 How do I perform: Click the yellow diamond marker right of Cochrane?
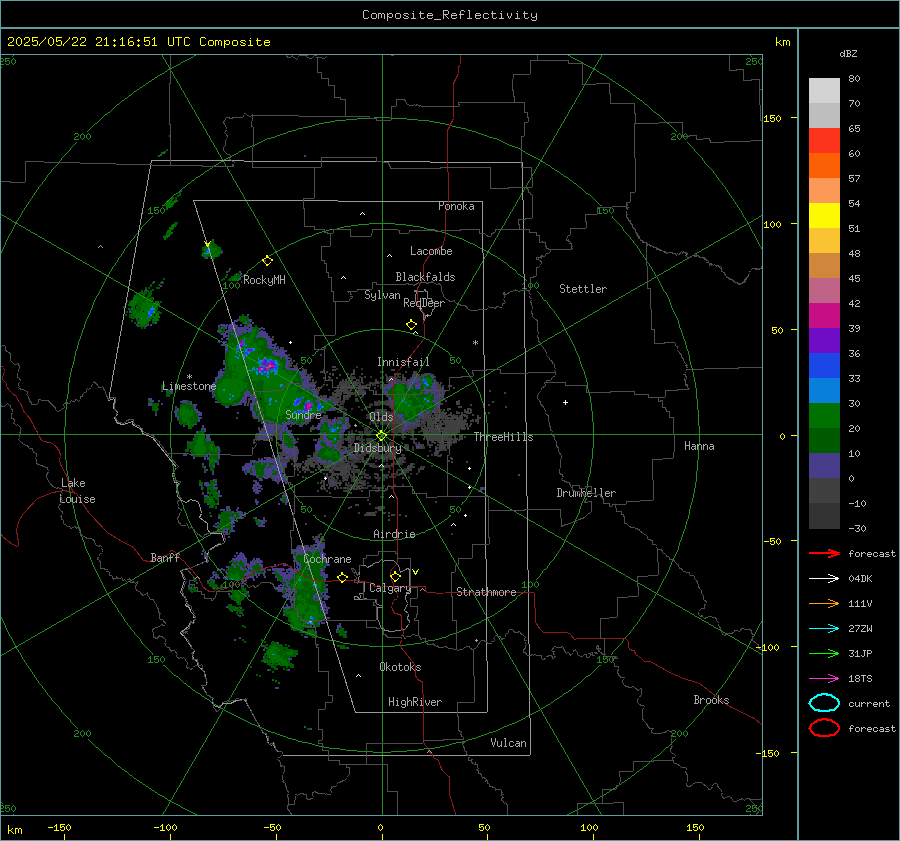click(342, 577)
